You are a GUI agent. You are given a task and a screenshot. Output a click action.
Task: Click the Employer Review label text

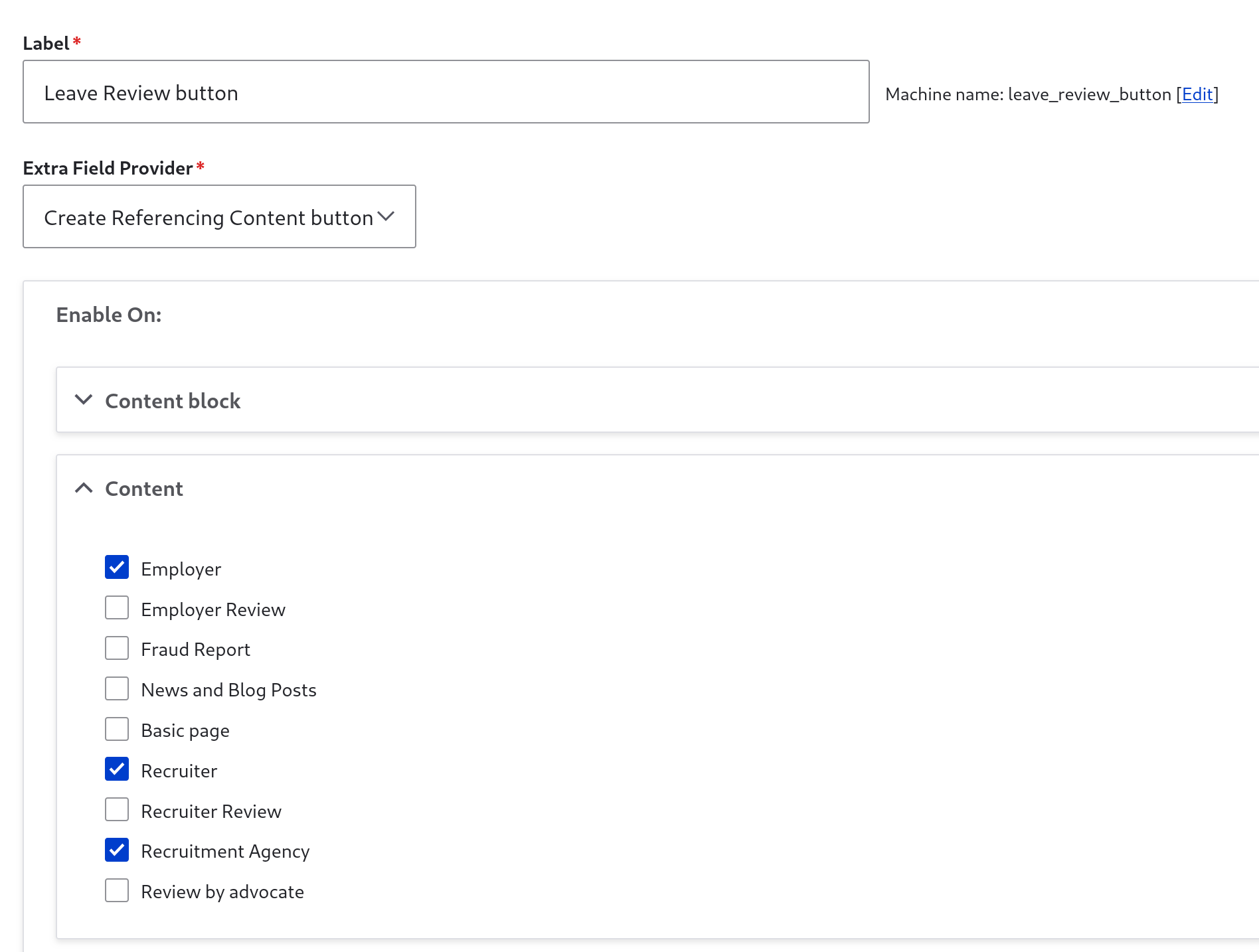pos(213,609)
